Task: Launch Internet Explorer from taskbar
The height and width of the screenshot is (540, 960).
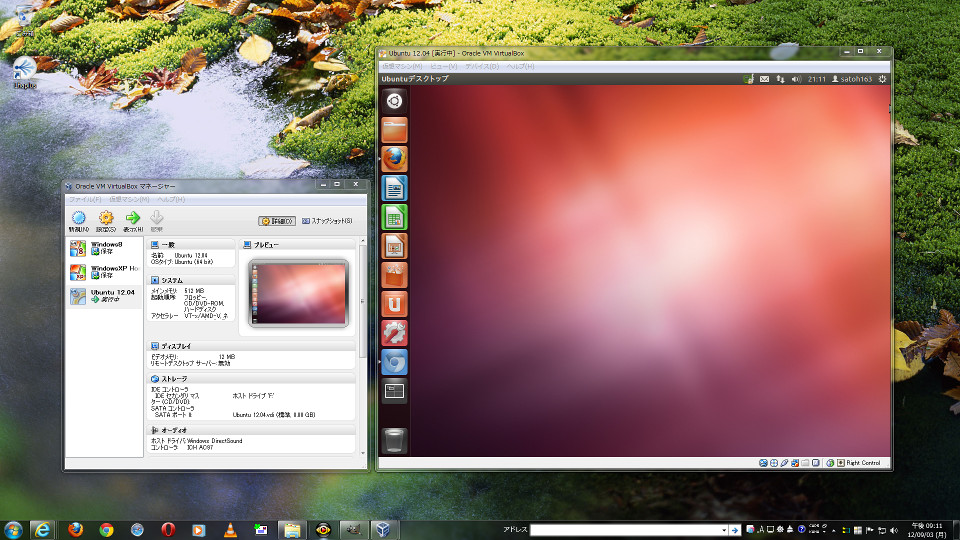Action: [42, 530]
